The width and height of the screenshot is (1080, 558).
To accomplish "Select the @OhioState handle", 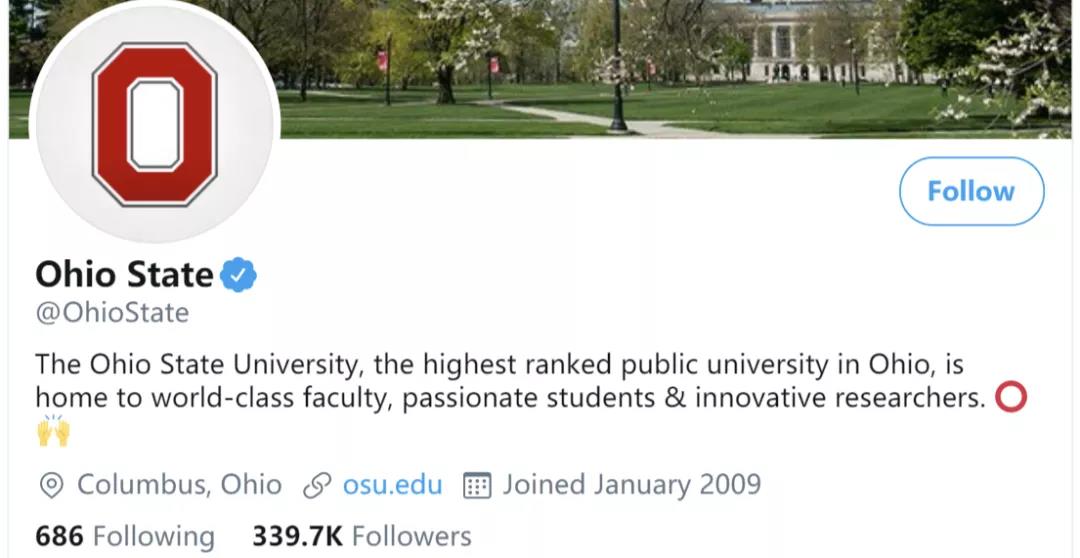I will (112, 313).
